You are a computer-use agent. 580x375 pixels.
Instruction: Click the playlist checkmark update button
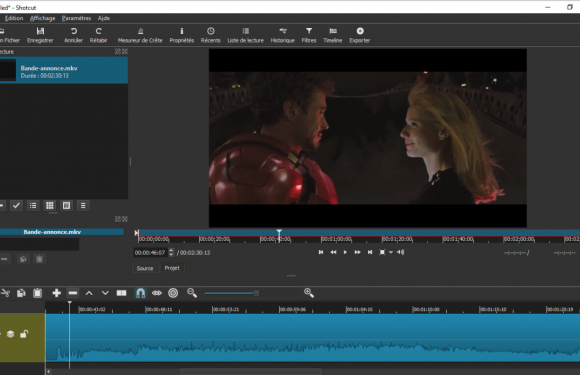16,206
